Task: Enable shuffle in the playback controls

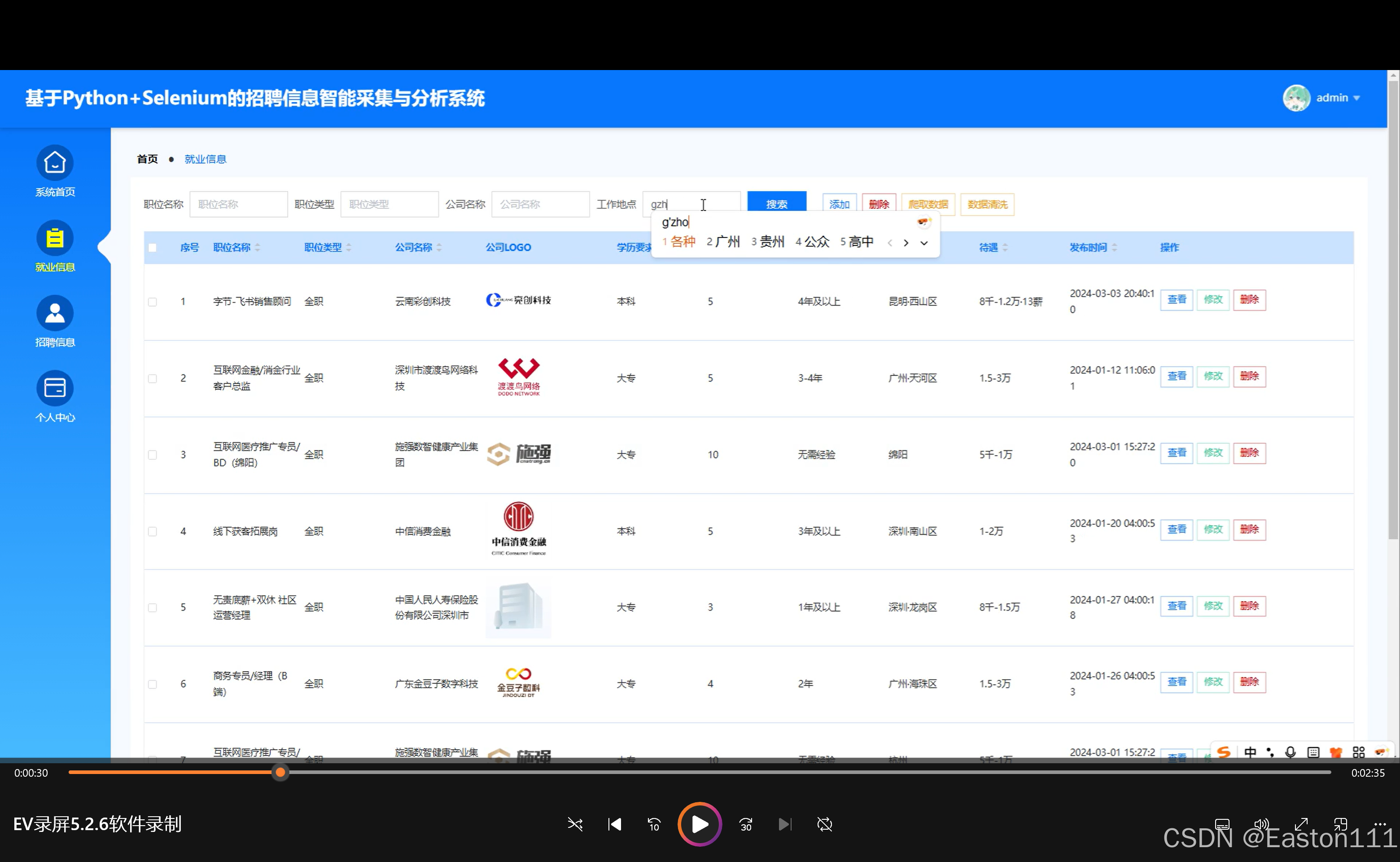Action: [x=575, y=824]
